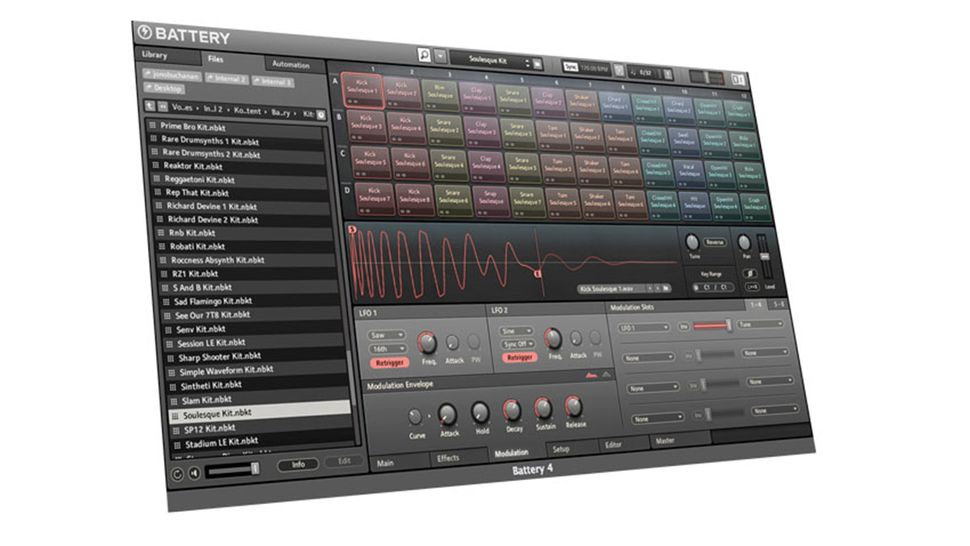The image size is (970, 546).
Task: Select the Rim Soulesque cell in row A
Action: 440,95
